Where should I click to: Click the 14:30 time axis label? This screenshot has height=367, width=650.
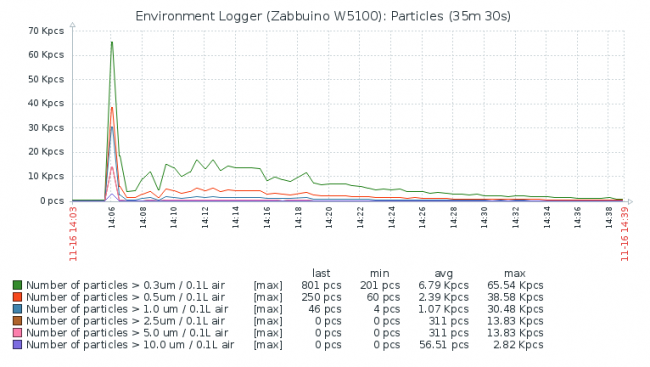coord(485,217)
